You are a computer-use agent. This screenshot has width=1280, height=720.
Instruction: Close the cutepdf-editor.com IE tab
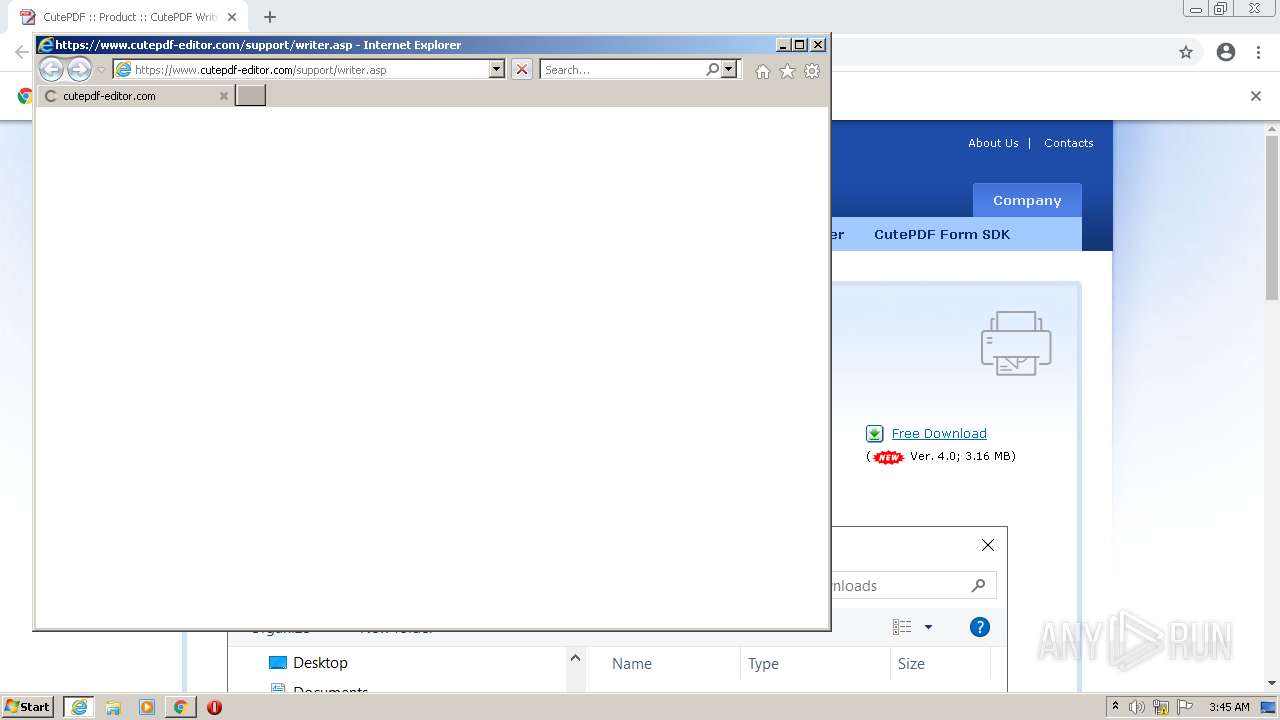224,96
